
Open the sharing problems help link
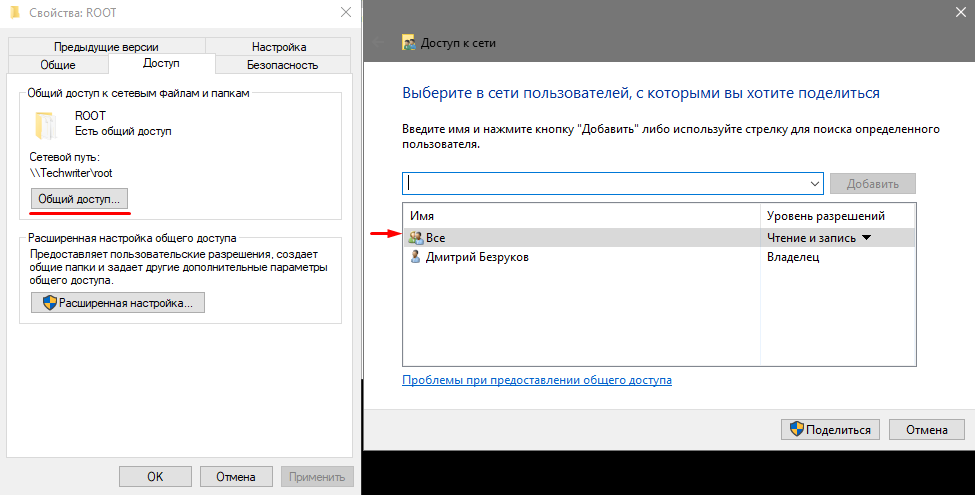coord(536,381)
